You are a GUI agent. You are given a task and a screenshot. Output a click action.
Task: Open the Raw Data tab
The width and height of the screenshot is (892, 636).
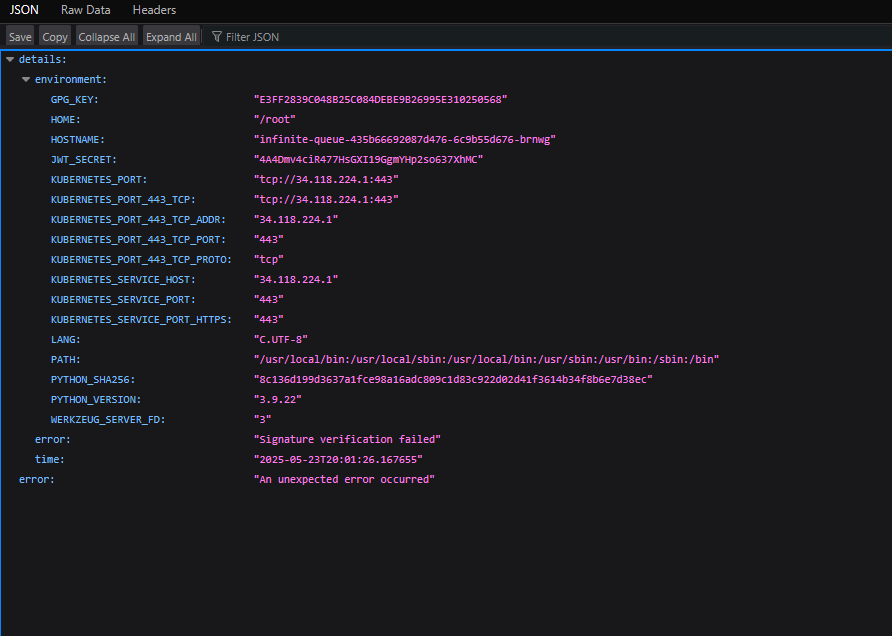[x=85, y=10]
